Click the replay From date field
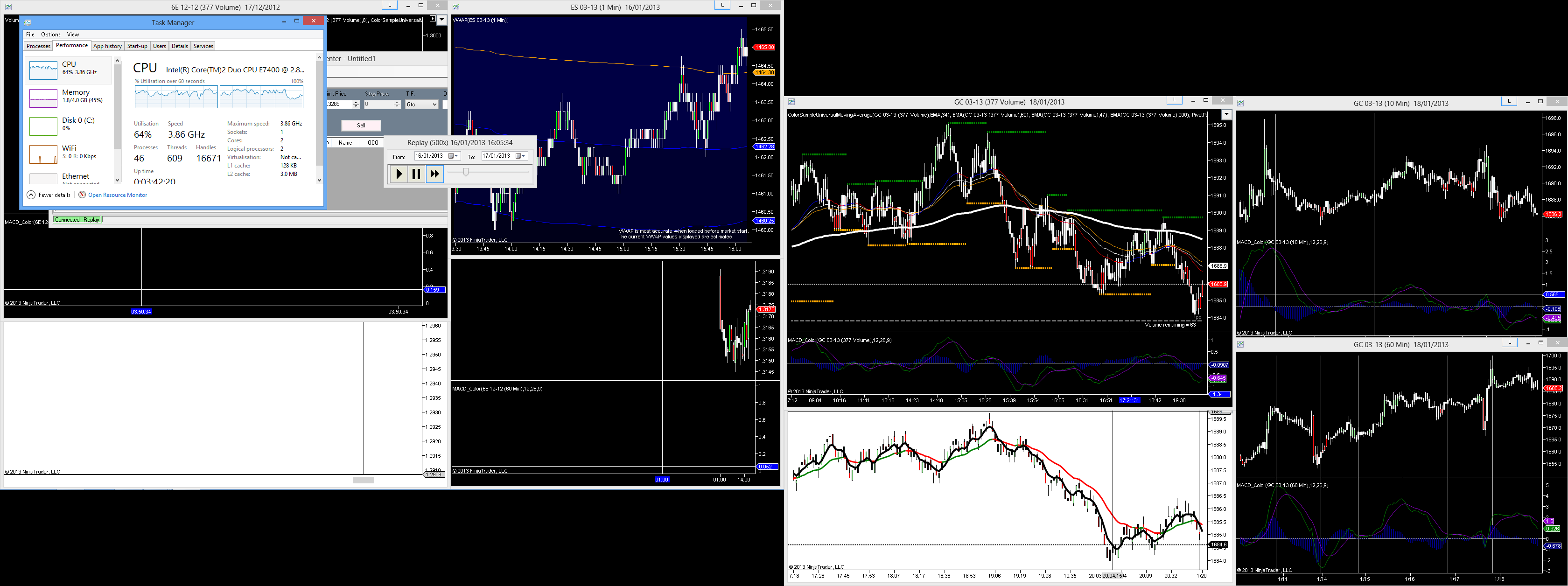 tap(437, 156)
